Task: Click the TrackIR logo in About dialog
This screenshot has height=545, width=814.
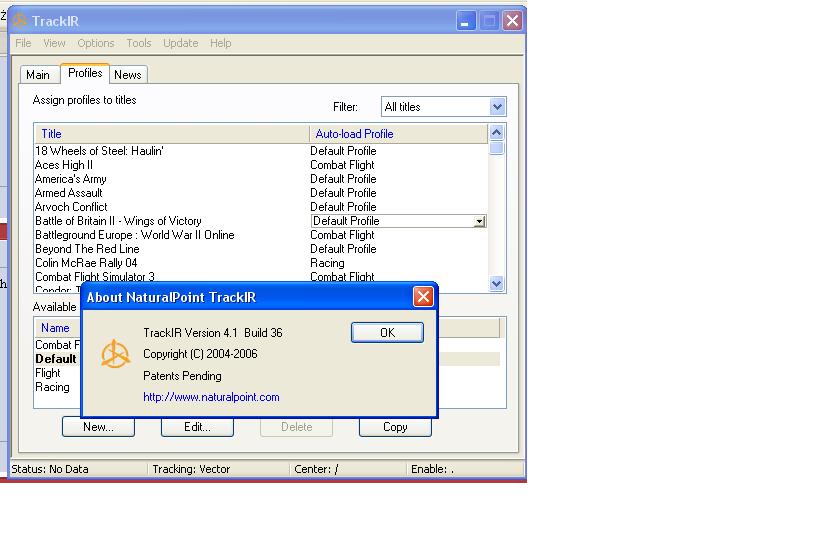Action: click(x=115, y=354)
